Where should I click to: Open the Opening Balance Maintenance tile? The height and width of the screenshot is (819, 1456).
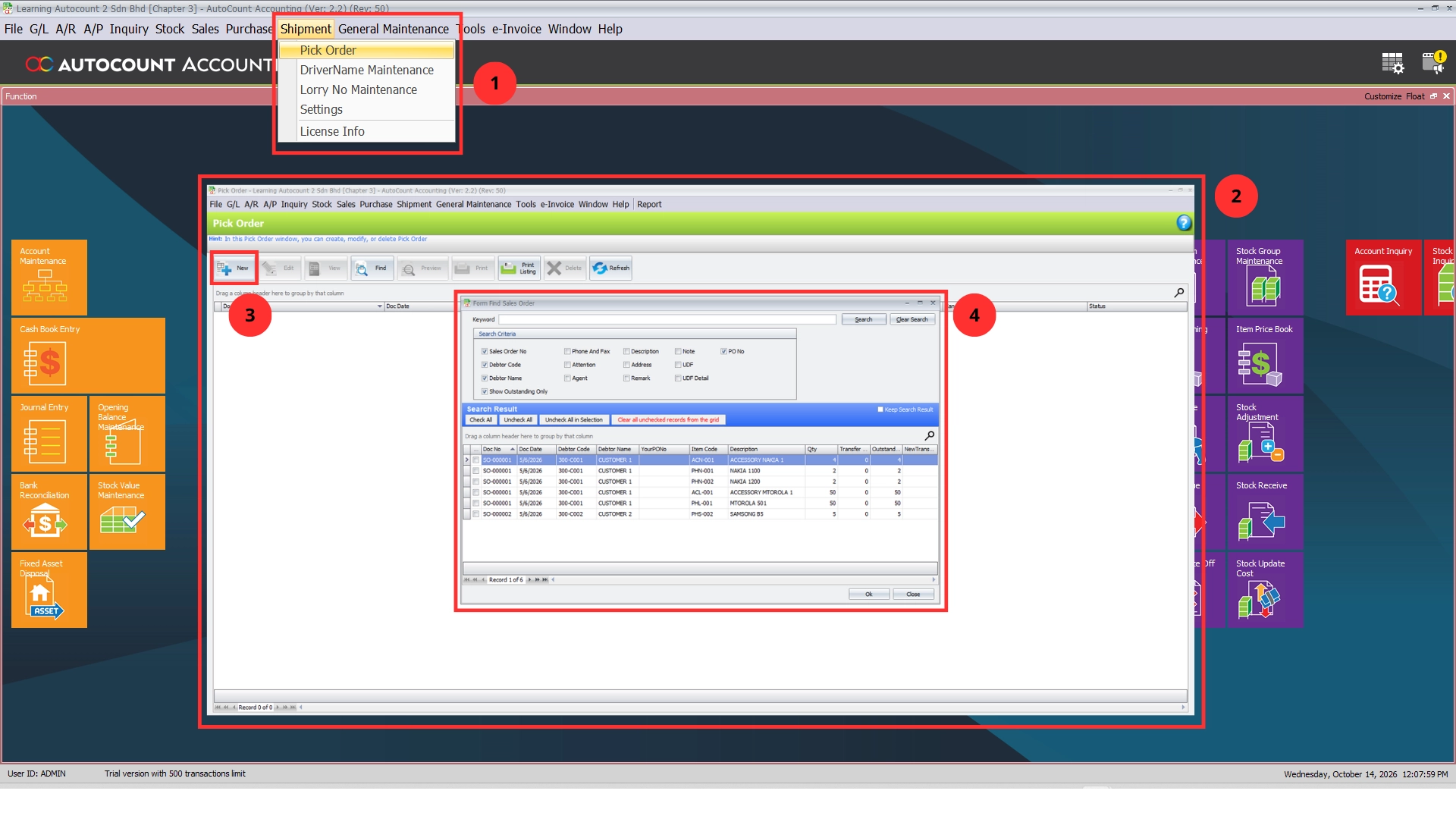(127, 434)
